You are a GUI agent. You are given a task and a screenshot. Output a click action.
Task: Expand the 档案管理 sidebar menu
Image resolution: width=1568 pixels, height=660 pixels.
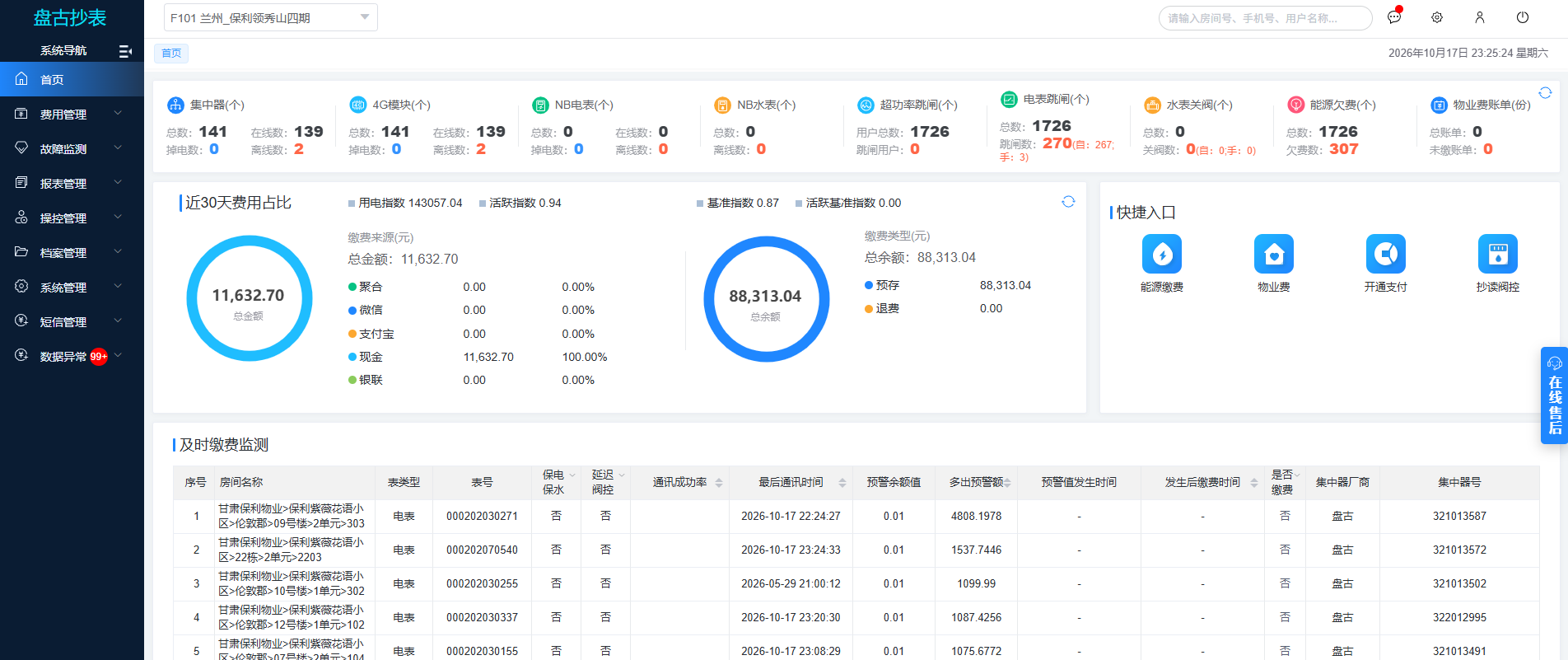[72, 252]
